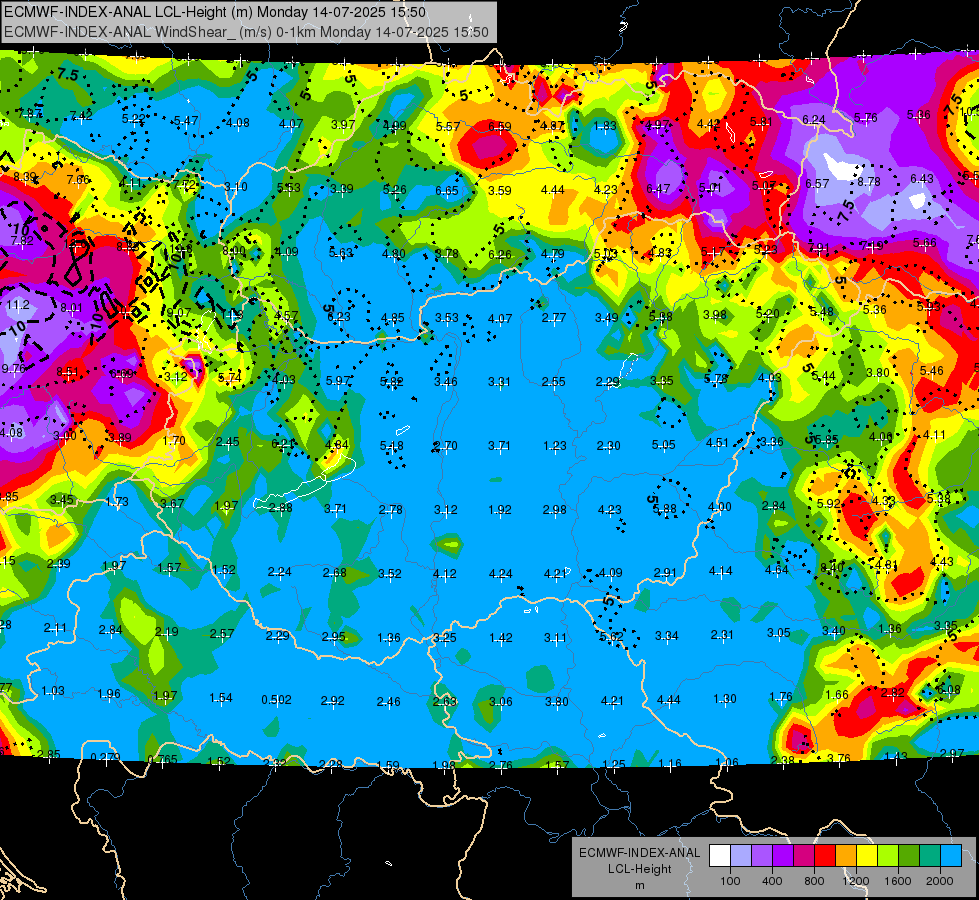The width and height of the screenshot is (979, 900).
Task: Click the wind shear value 2.70
Action: click(445, 445)
